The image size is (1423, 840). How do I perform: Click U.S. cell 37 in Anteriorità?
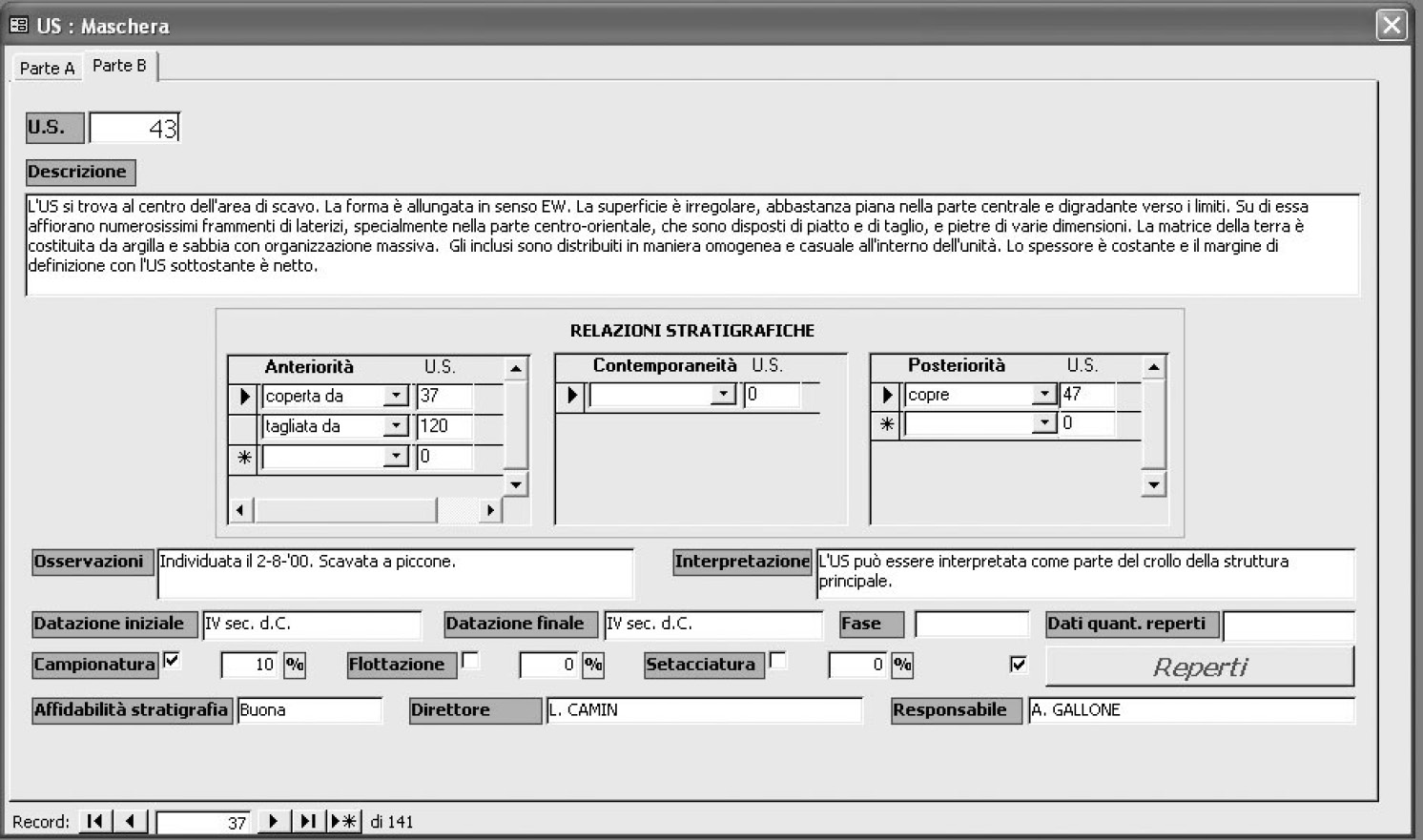coord(444,396)
